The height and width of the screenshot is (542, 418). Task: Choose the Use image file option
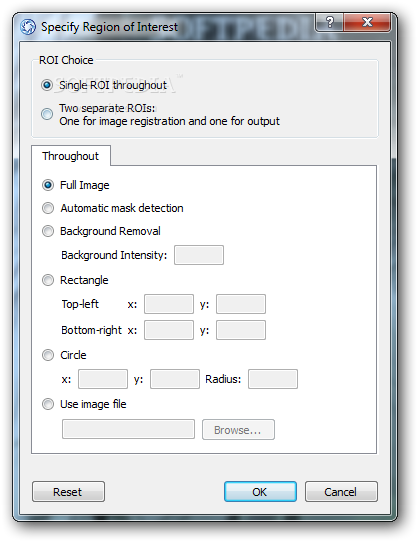48,404
